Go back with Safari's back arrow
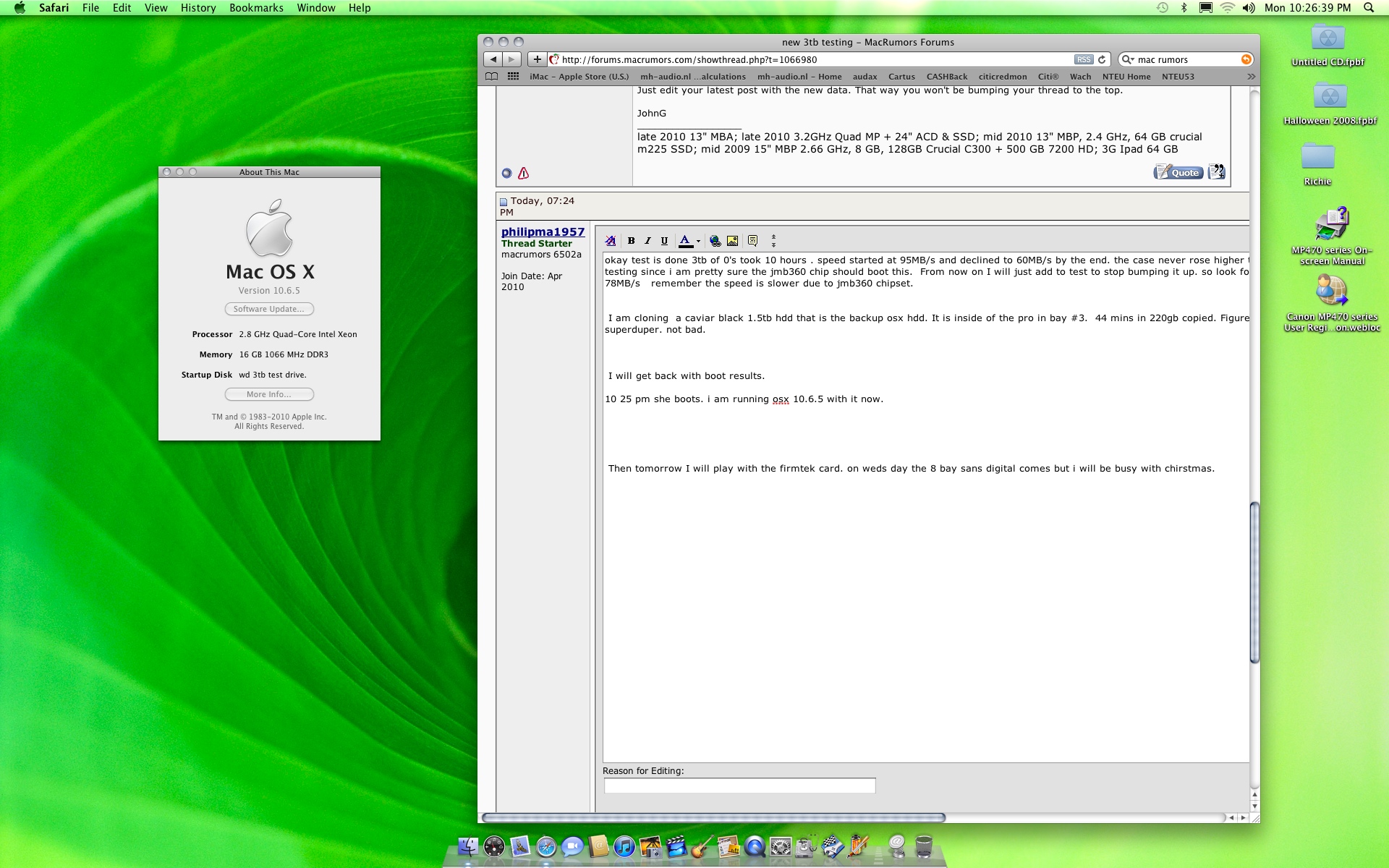Screen dimensions: 1389x868 [x=493, y=59]
